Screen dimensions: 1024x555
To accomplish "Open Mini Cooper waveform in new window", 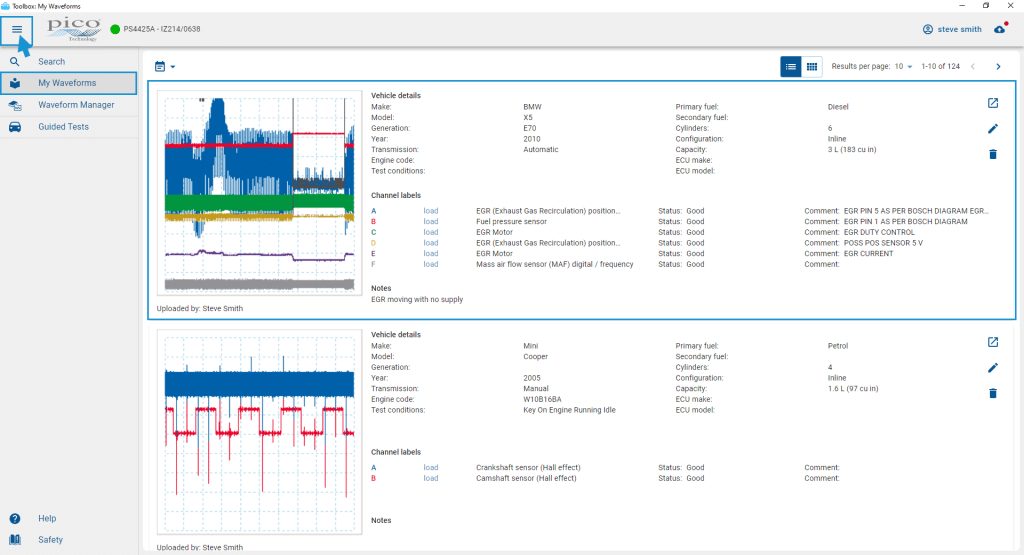I will tap(993, 342).
